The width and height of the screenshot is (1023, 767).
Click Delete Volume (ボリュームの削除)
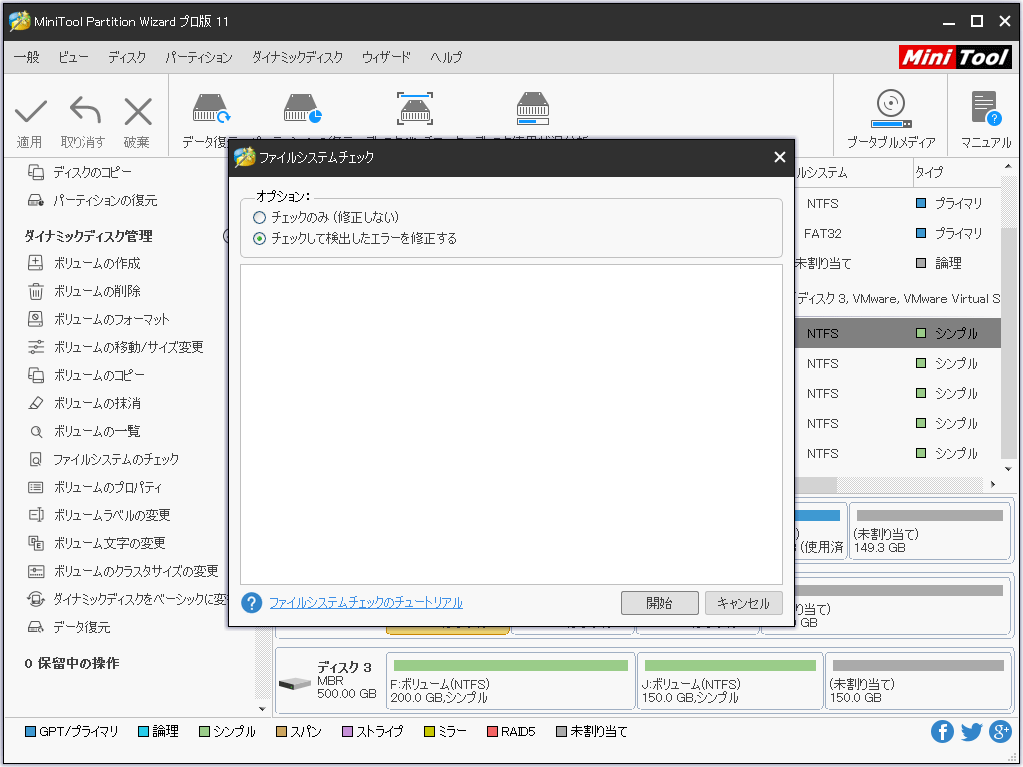pyautogui.click(x=84, y=291)
